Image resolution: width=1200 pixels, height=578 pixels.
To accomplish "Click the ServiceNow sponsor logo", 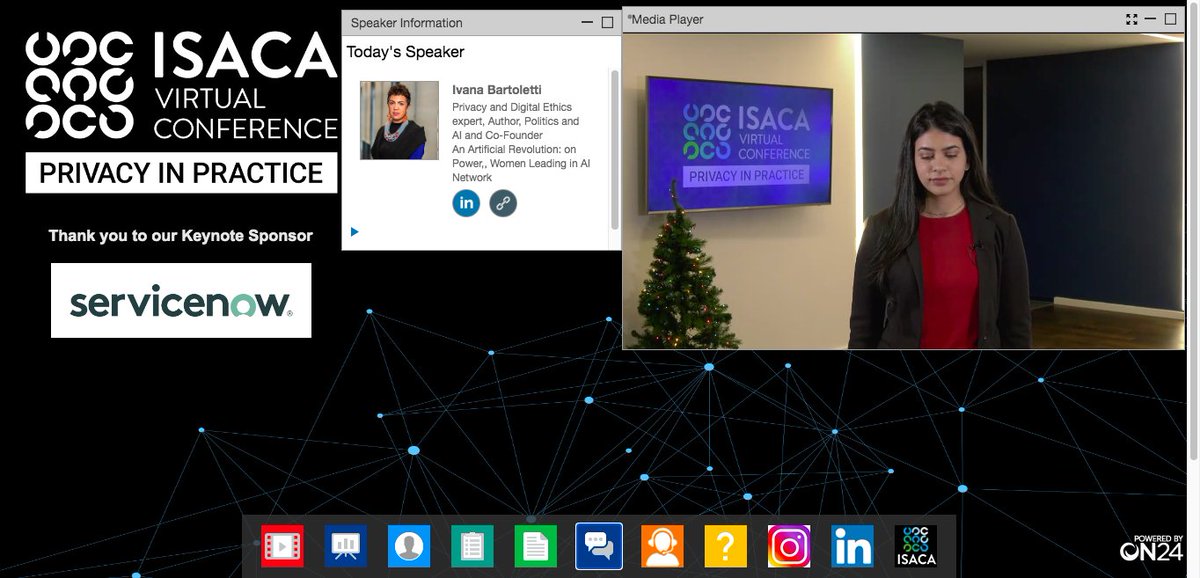I will click(181, 300).
